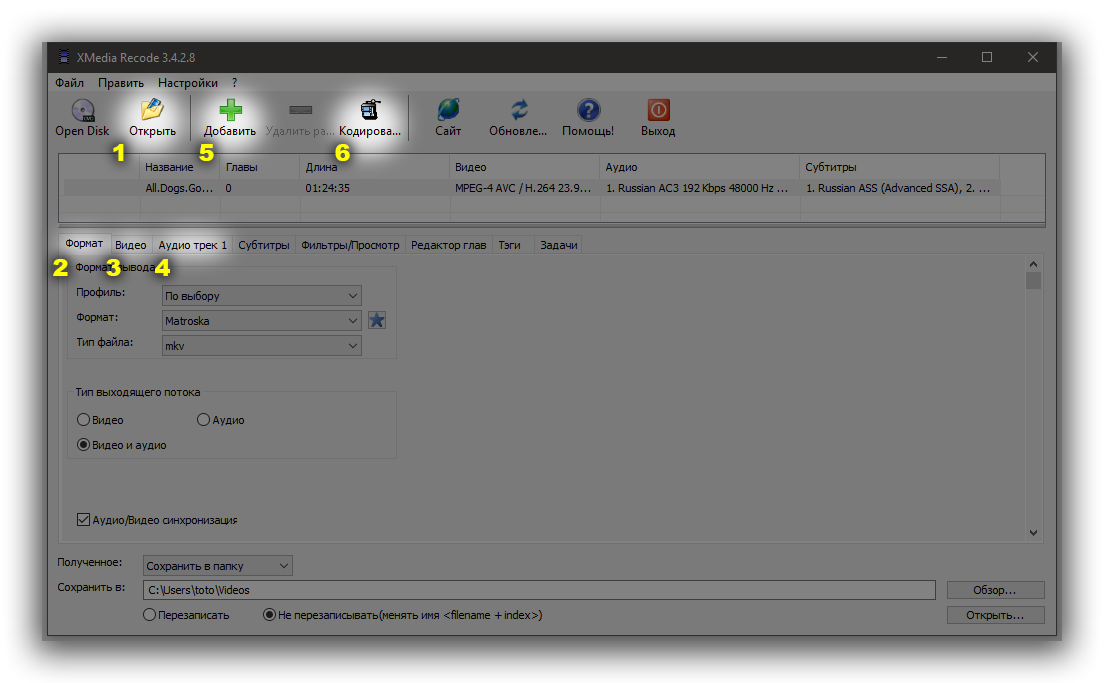1104x683 pixels.
Task: Click the Обзор... browse button
Action: [x=994, y=590]
